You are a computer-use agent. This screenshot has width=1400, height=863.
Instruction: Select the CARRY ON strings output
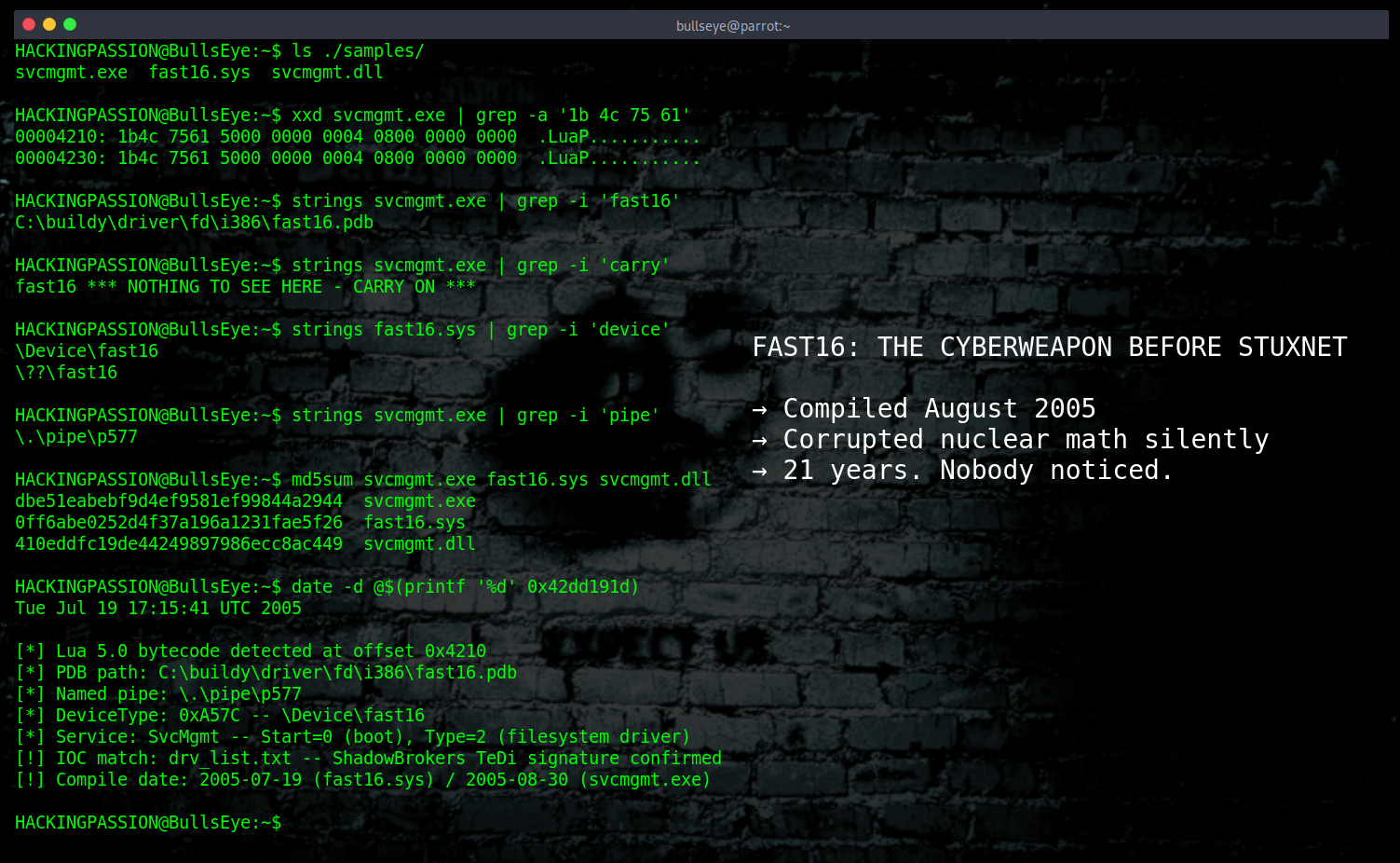[244, 286]
